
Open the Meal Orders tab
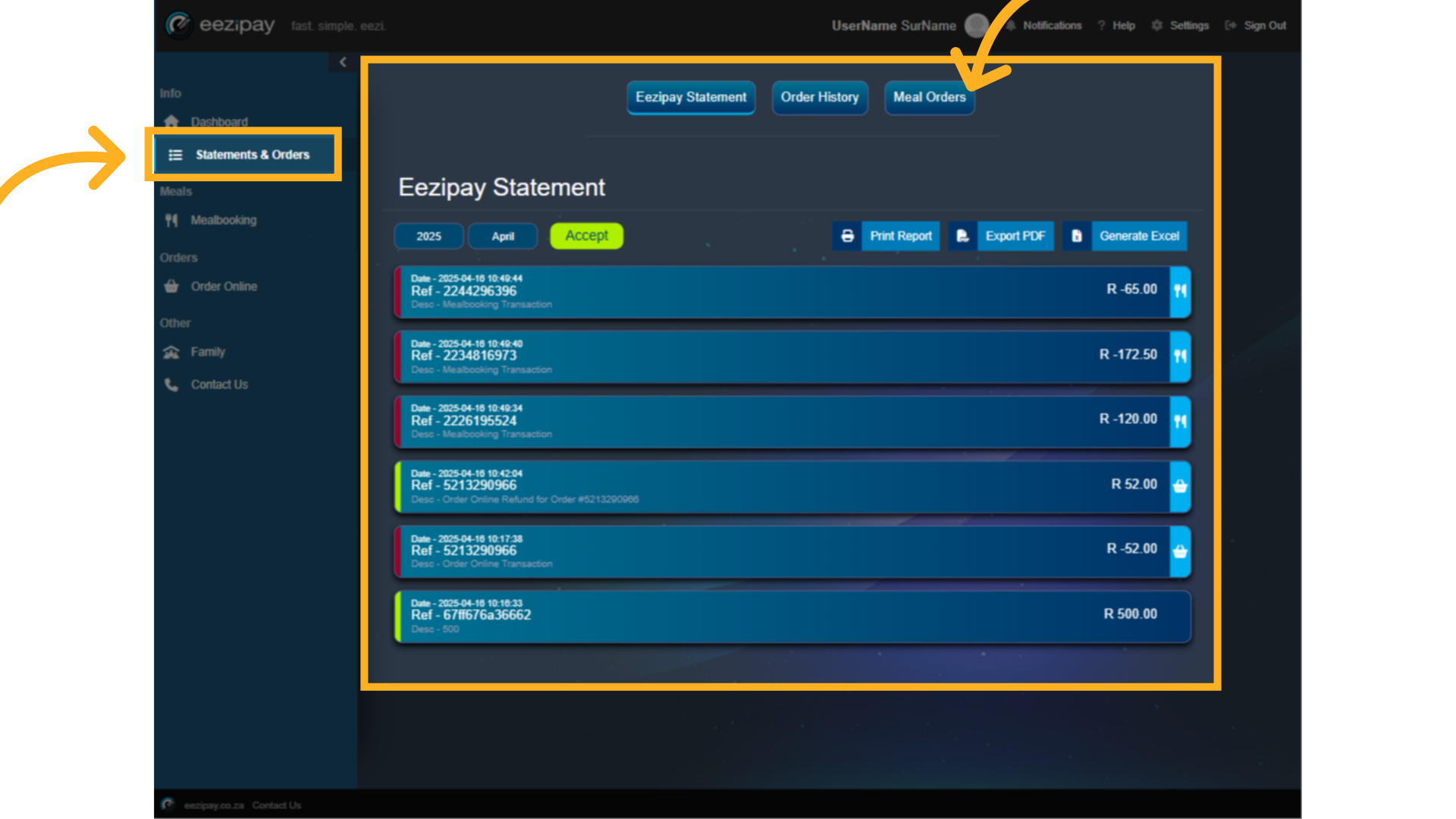tap(929, 97)
